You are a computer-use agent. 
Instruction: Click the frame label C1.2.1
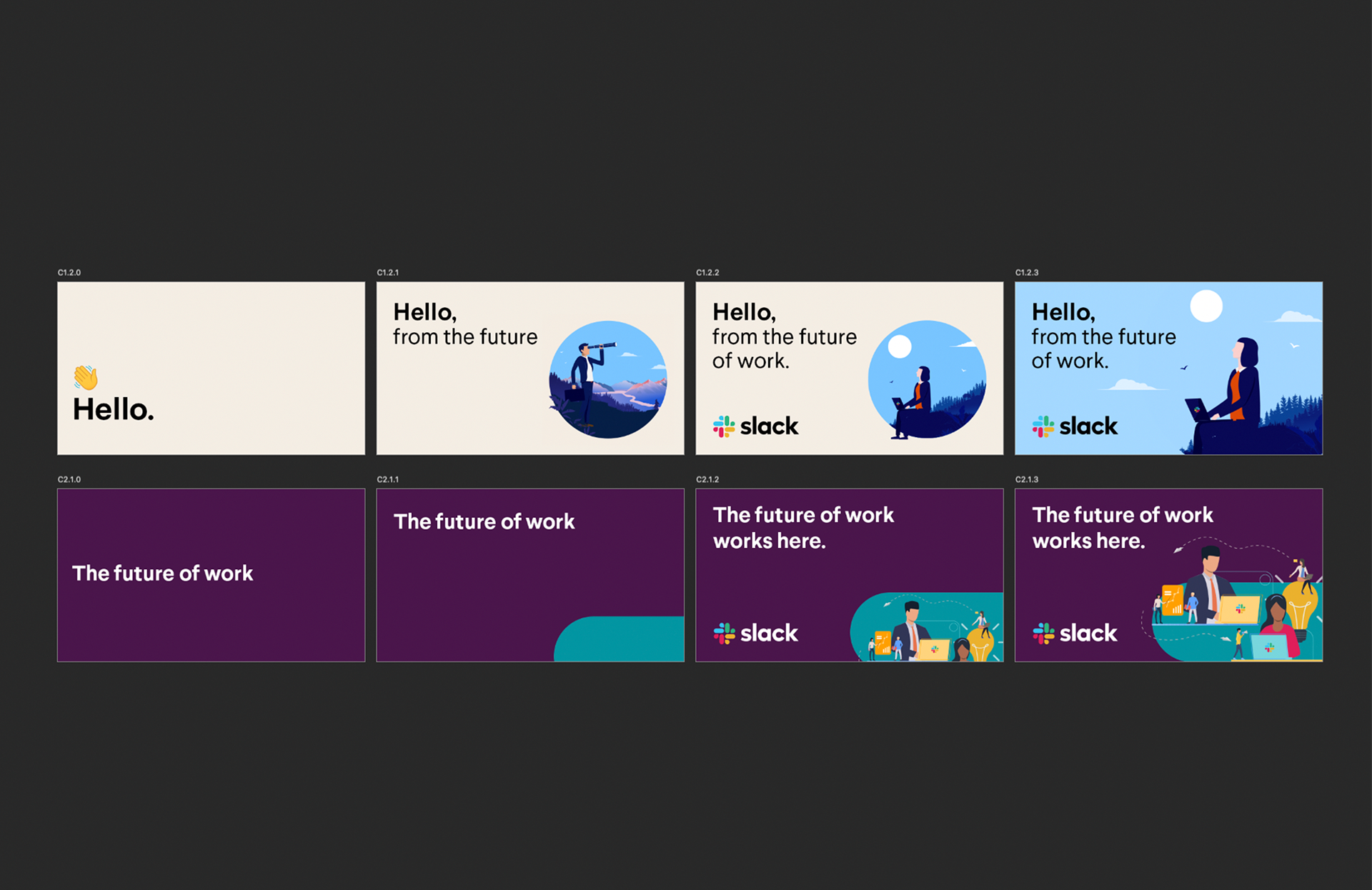[x=388, y=273]
